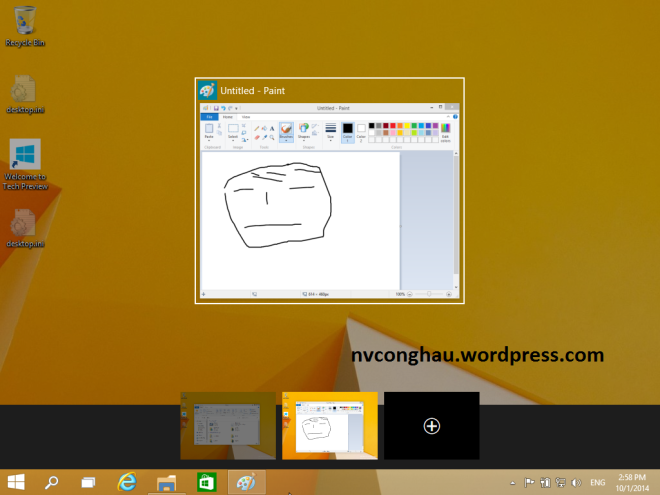Click the 'Untitled - Paint' title text
660x495 pixels.
pos(253,90)
